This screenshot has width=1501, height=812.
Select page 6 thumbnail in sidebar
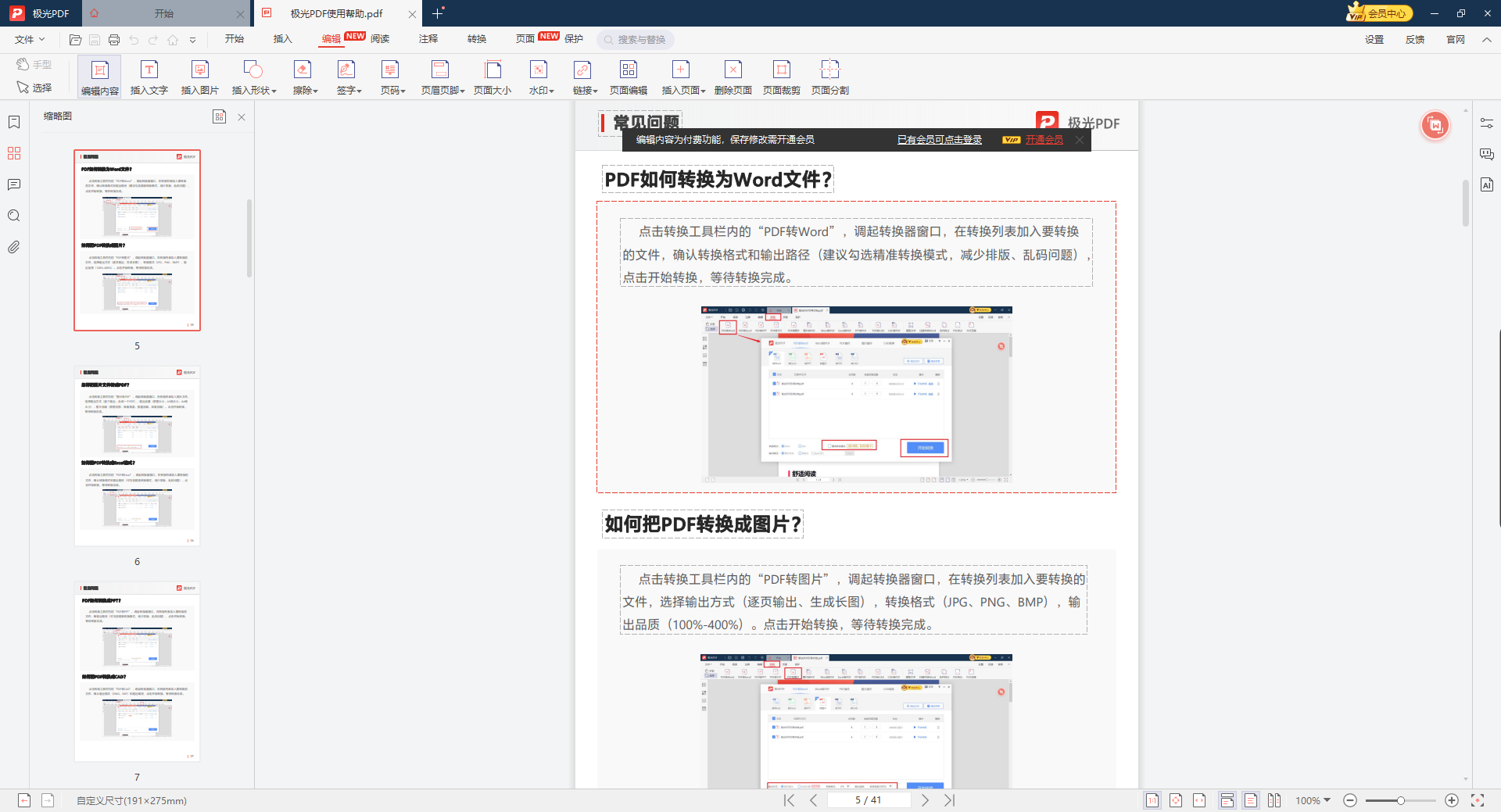point(137,456)
